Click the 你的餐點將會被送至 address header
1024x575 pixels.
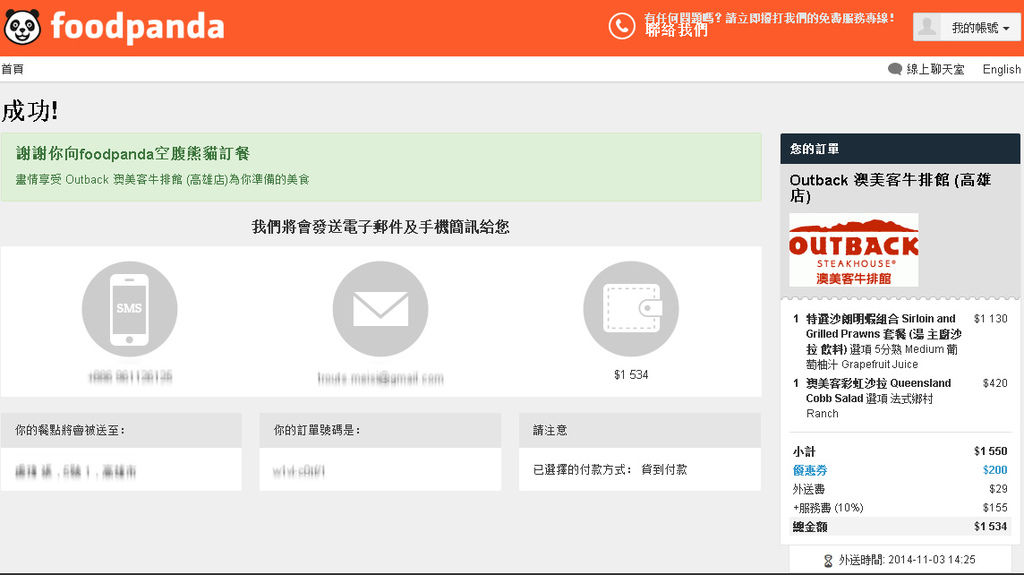pos(121,430)
